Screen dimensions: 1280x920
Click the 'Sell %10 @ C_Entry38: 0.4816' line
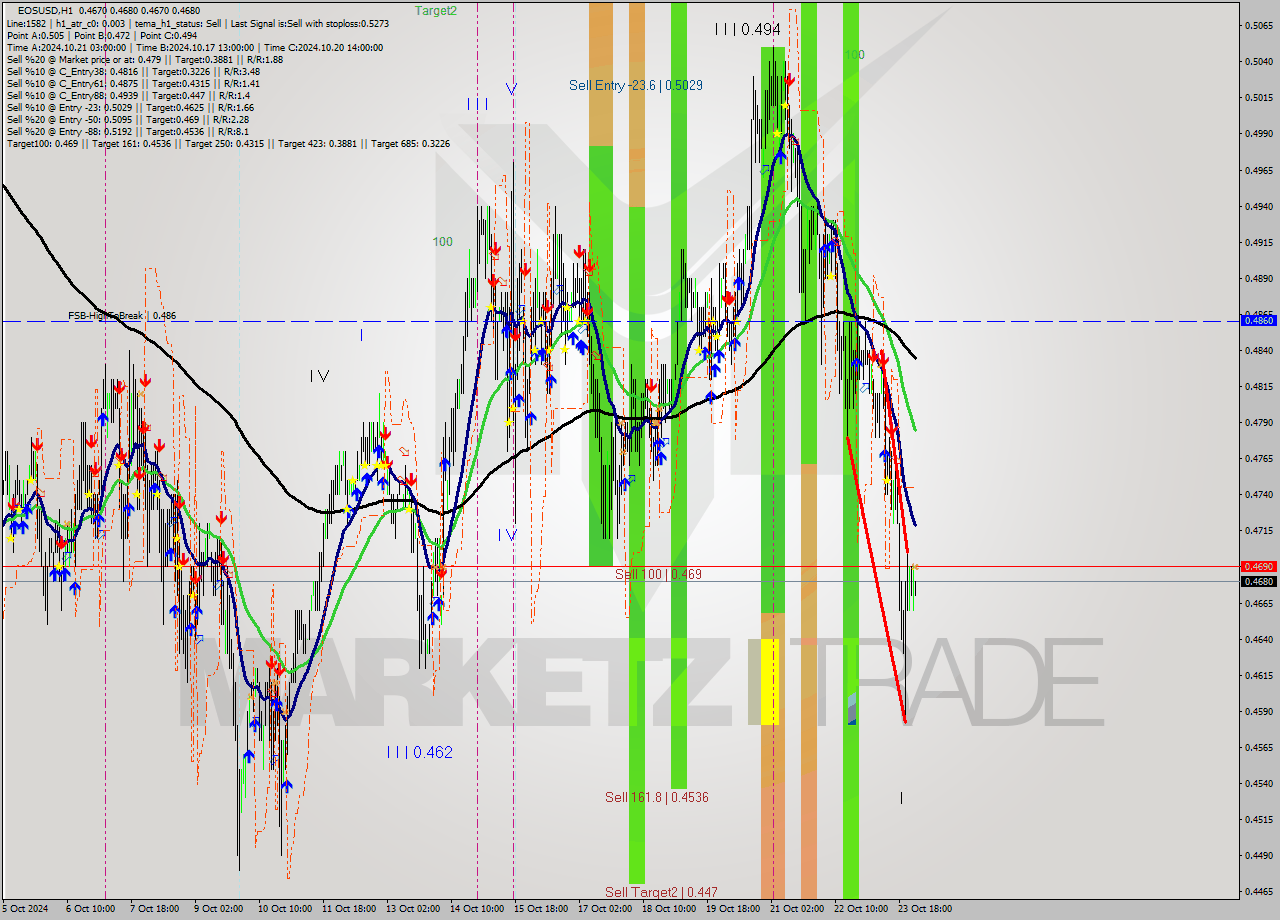point(133,71)
